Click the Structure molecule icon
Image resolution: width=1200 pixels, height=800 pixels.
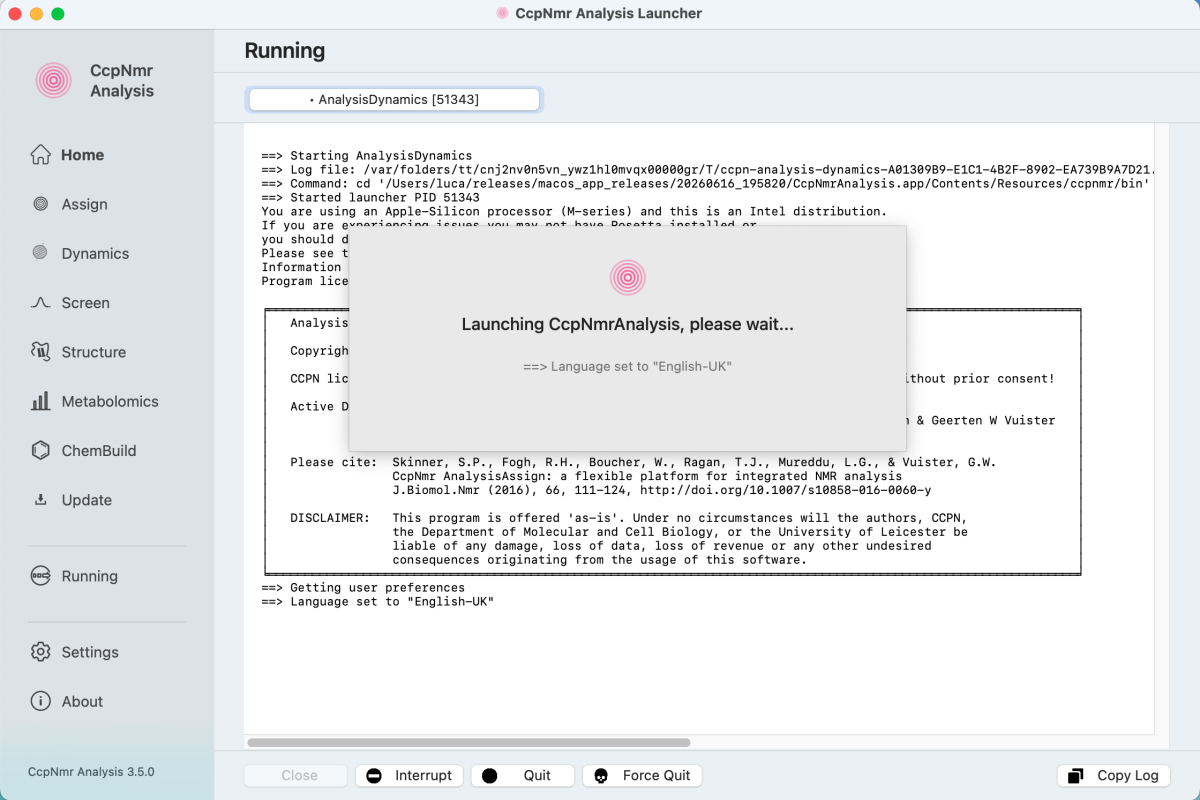pos(40,352)
